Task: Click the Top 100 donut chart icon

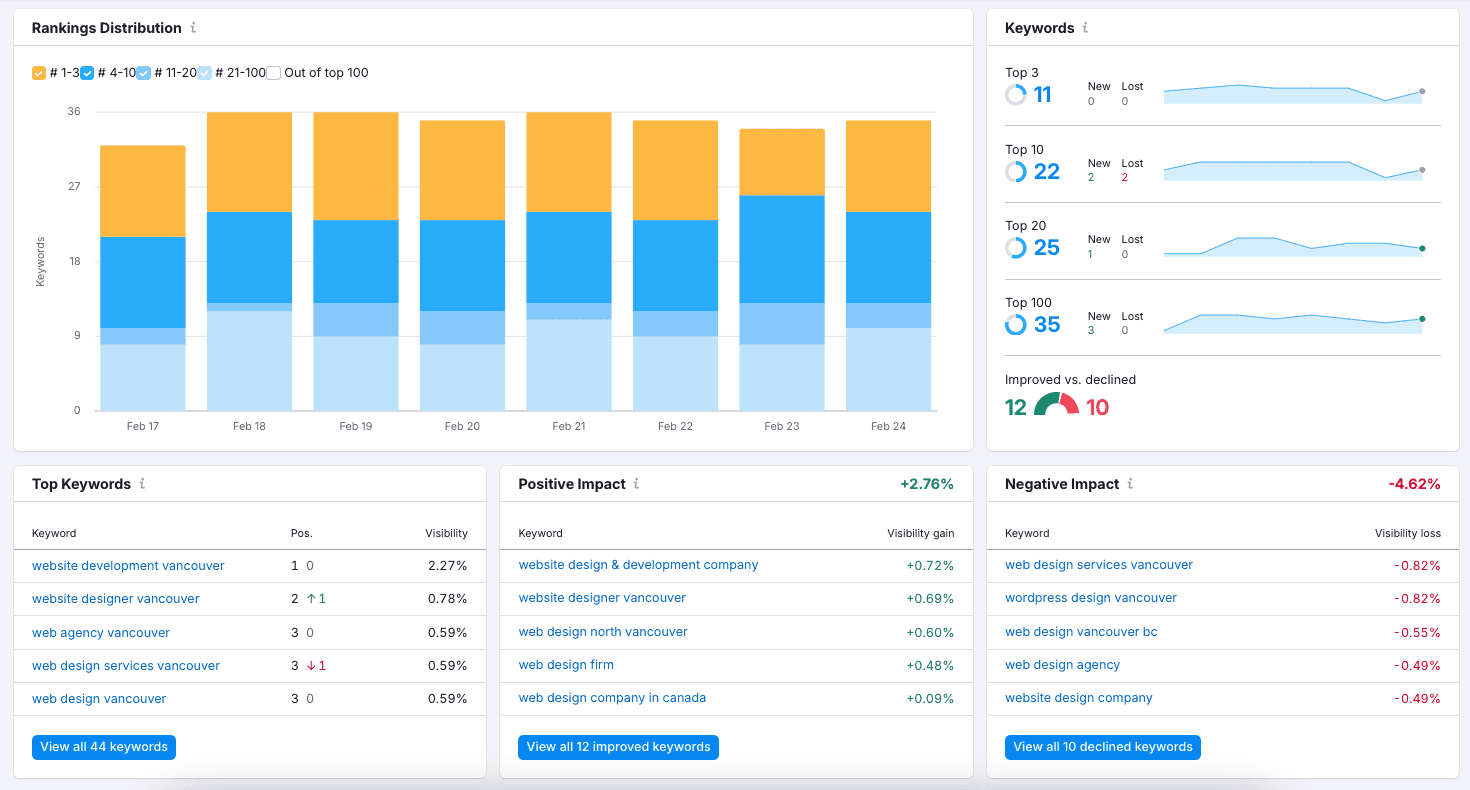Action: (x=1016, y=325)
